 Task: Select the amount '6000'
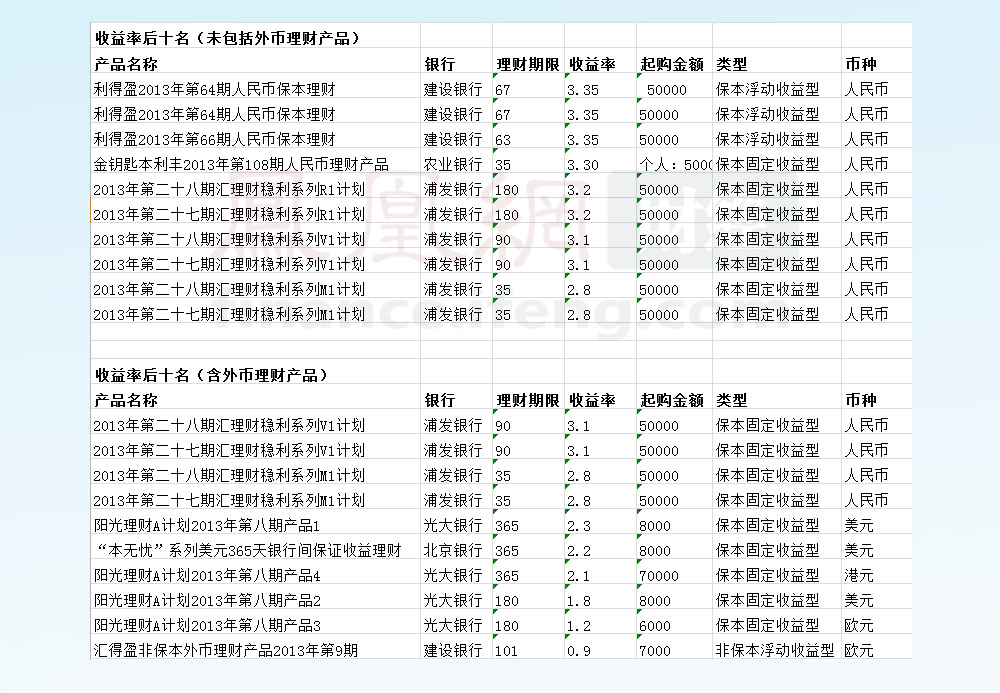(655, 626)
